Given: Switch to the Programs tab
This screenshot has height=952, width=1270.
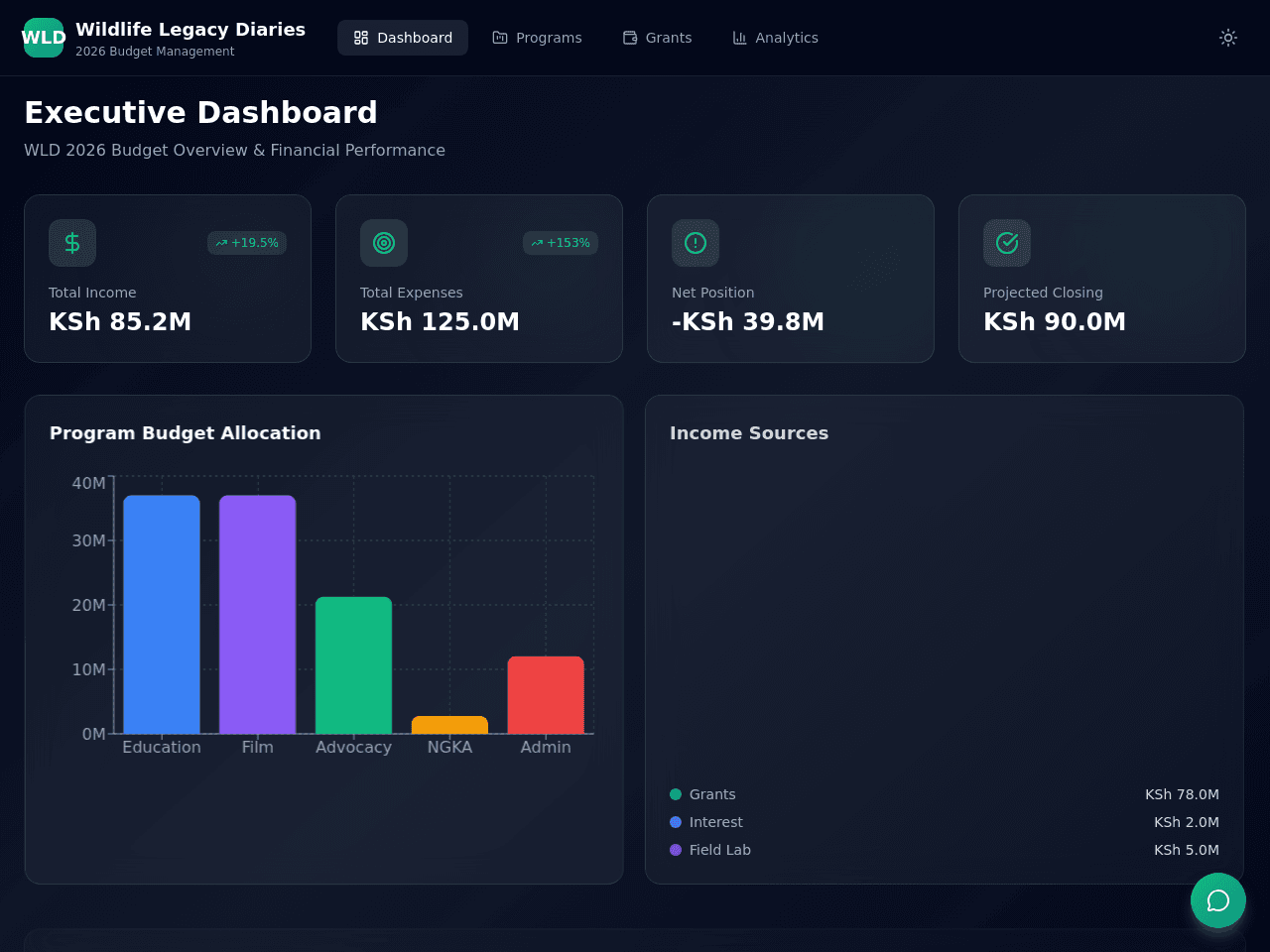Looking at the screenshot, I should (x=537, y=38).
